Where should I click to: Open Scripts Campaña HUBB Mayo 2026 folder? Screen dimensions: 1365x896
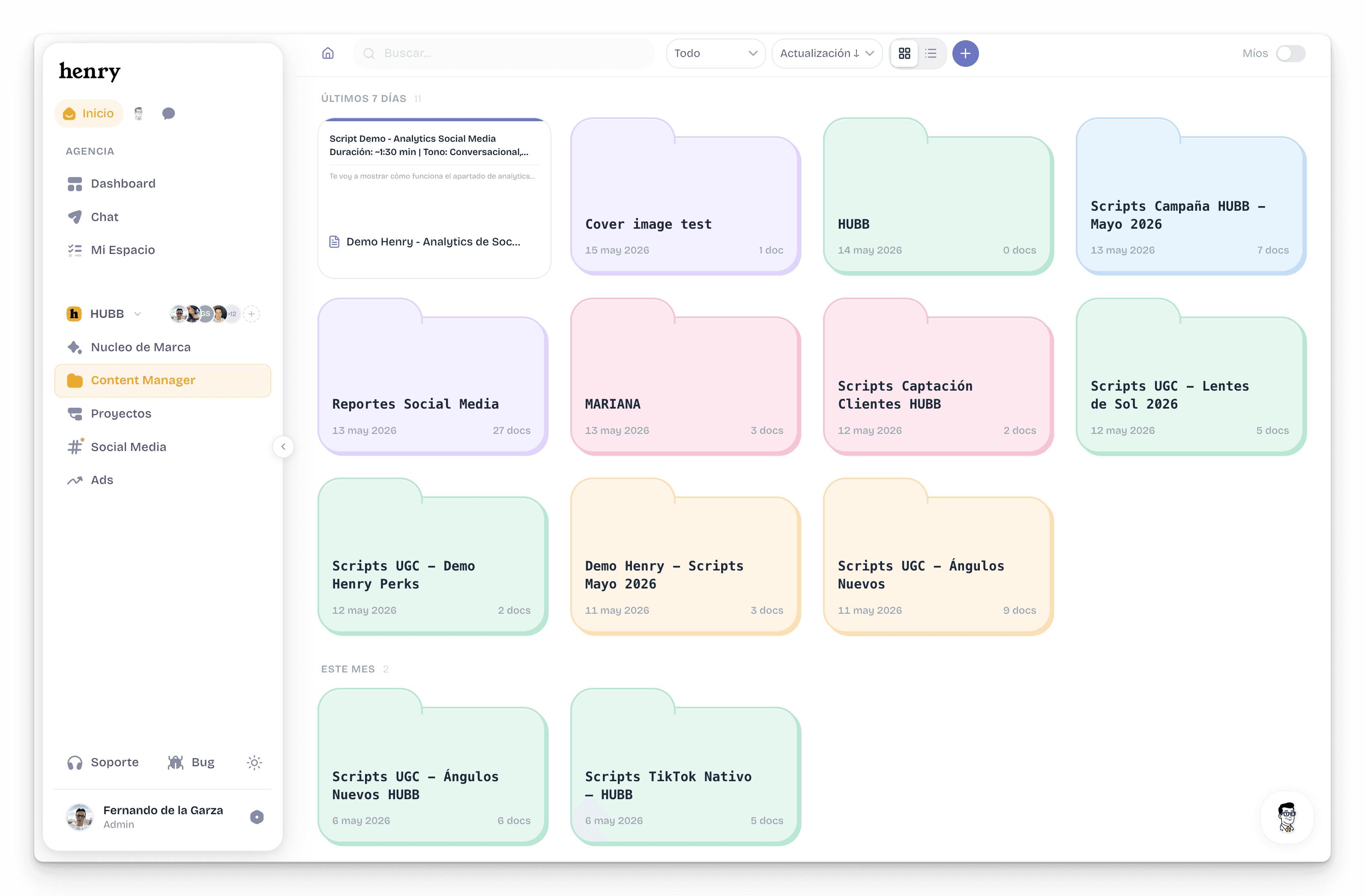pos(1191,197)
